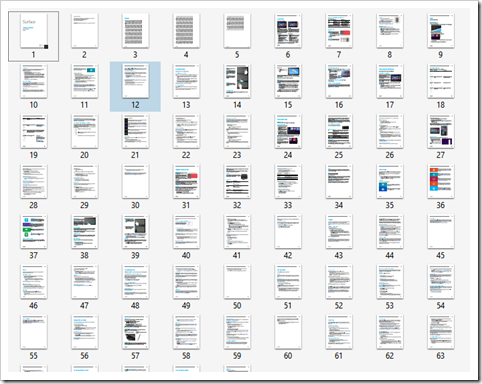Select the page 47 thumbnail
This screenshot has height=384, width=482.
85,282
